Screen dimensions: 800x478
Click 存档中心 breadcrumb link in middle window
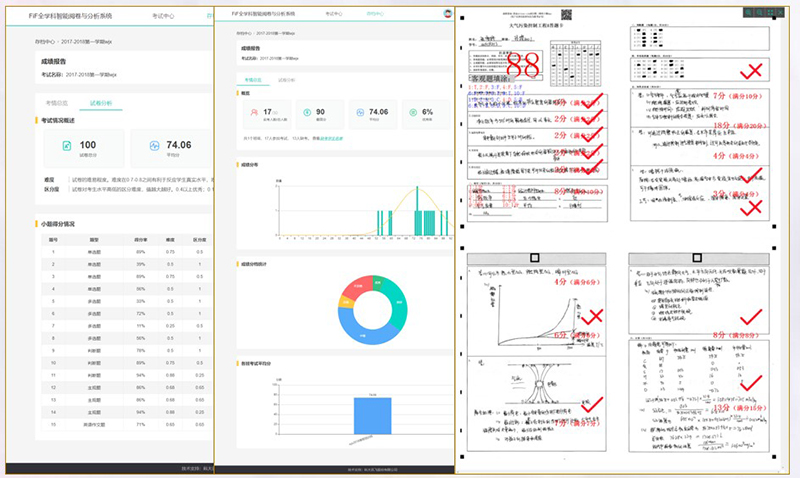point(244,33)
